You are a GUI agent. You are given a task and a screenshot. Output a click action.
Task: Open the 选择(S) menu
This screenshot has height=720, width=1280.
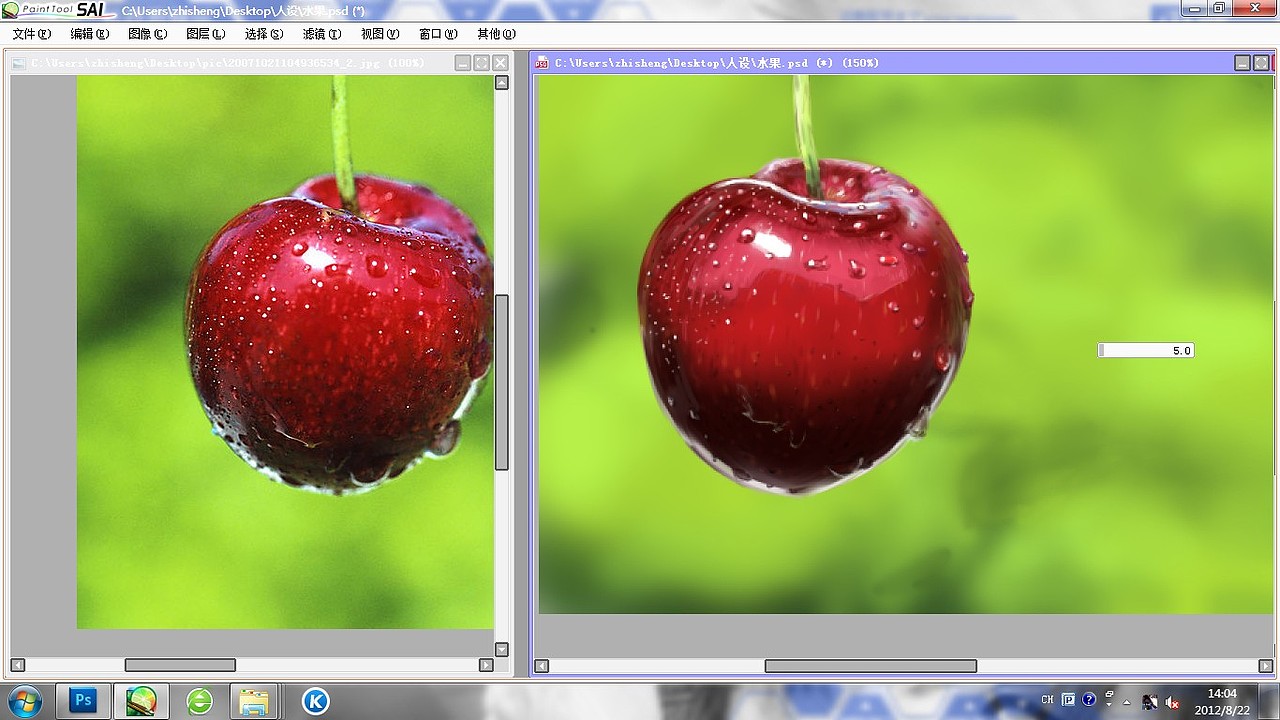263,34
